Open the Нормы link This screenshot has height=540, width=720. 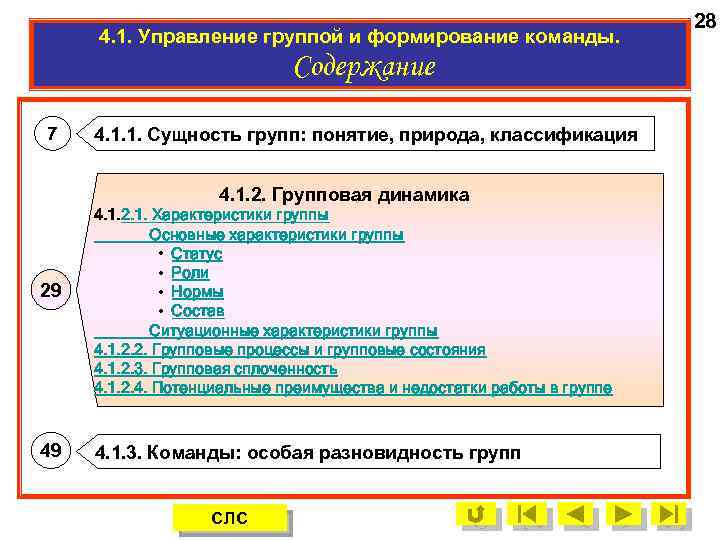(x=197, y=292)
